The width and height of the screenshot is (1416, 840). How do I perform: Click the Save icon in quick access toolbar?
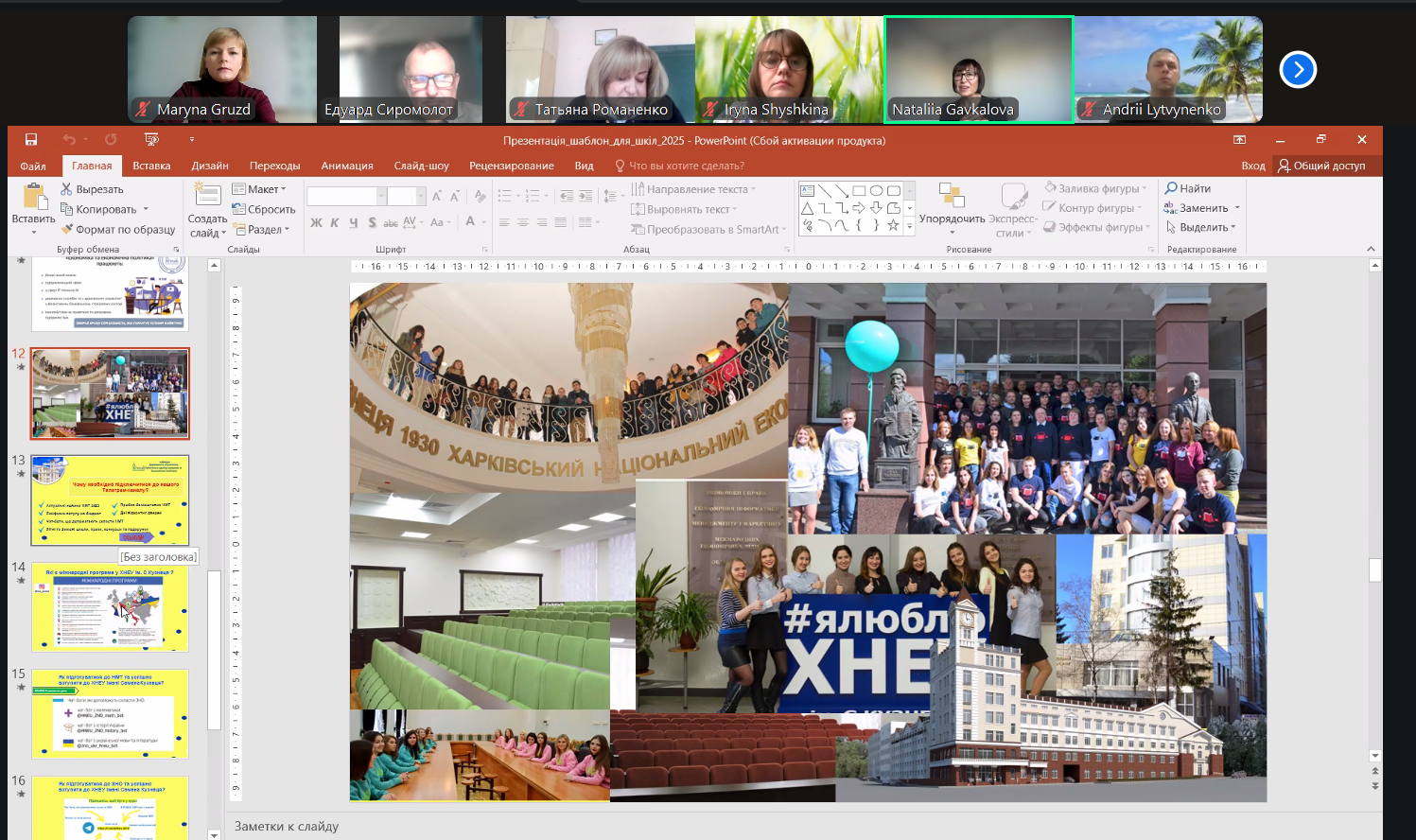coord(31,140)
